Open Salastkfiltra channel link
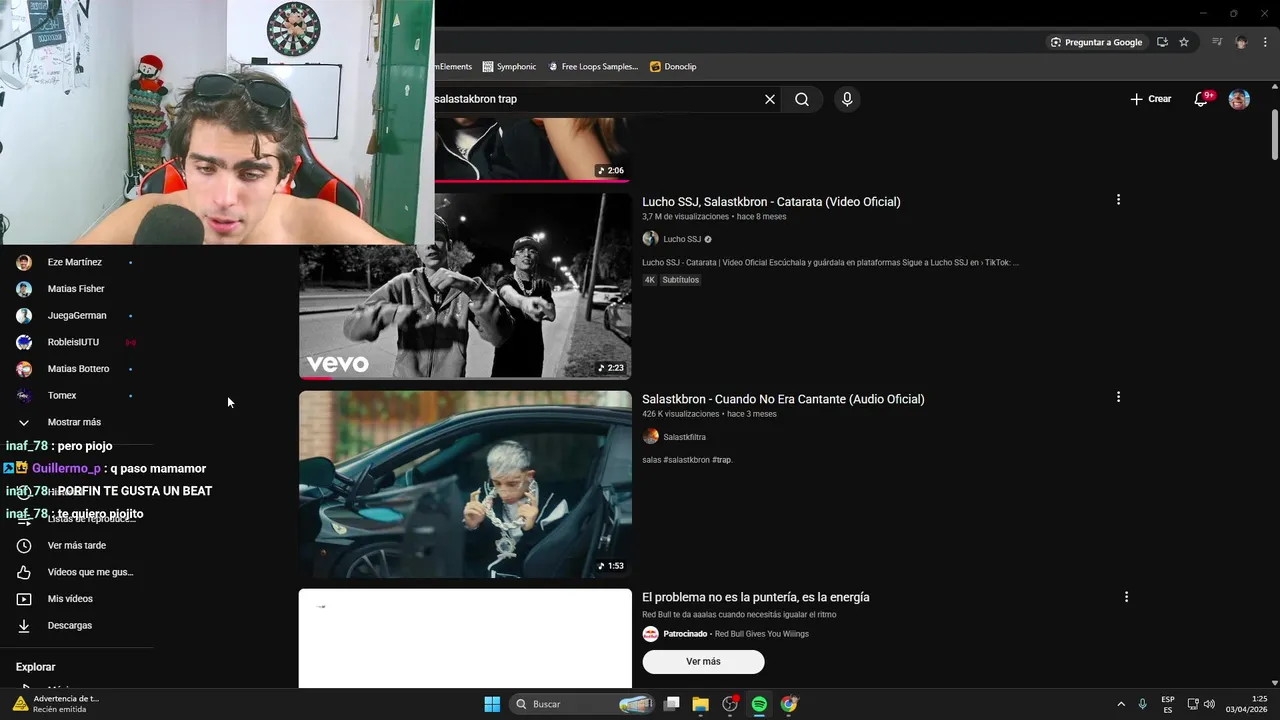Screen dimensions: 1280x720 (684, 437)
